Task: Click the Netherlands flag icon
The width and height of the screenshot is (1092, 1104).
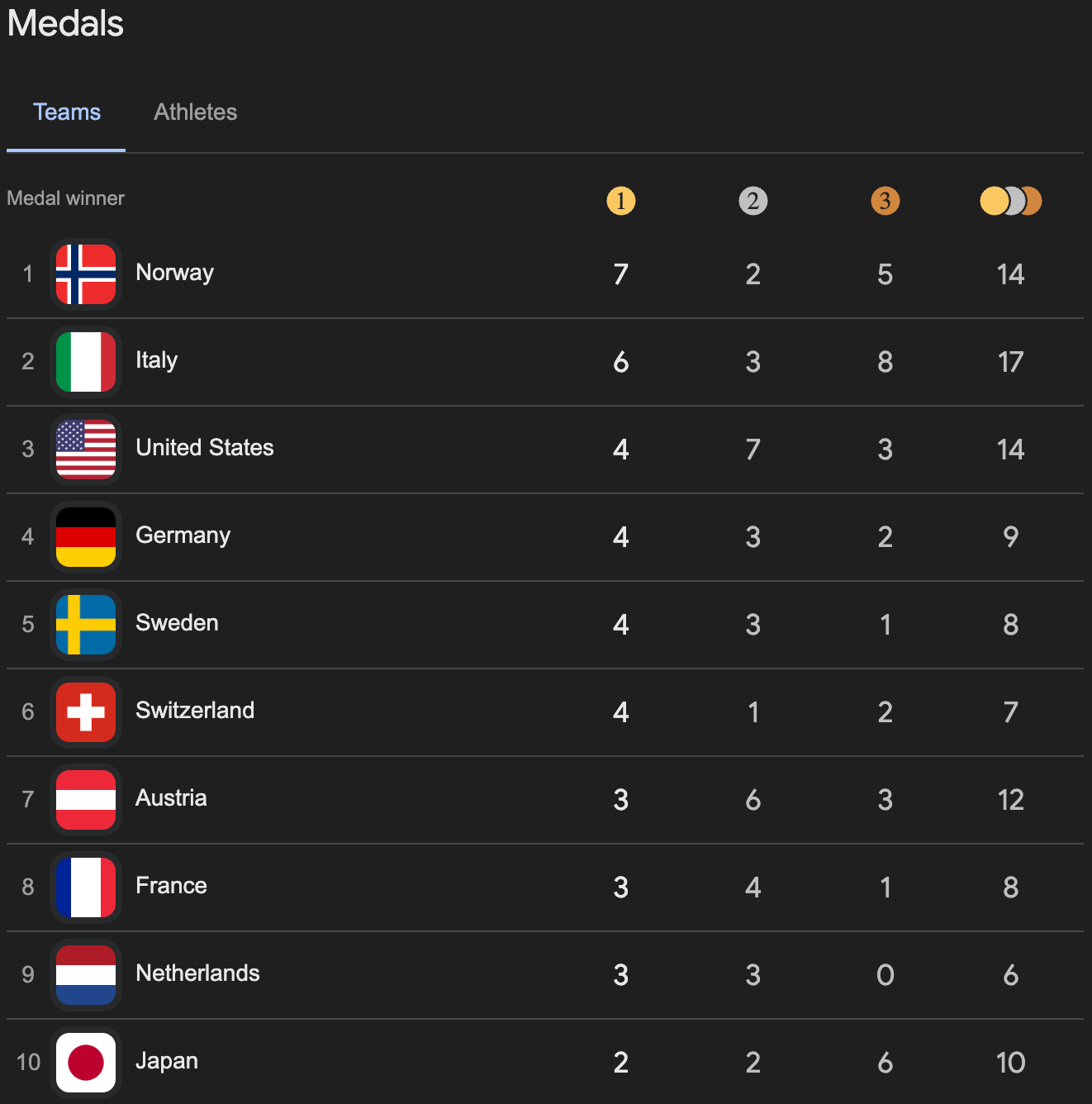Action: [x=86, y=975]
